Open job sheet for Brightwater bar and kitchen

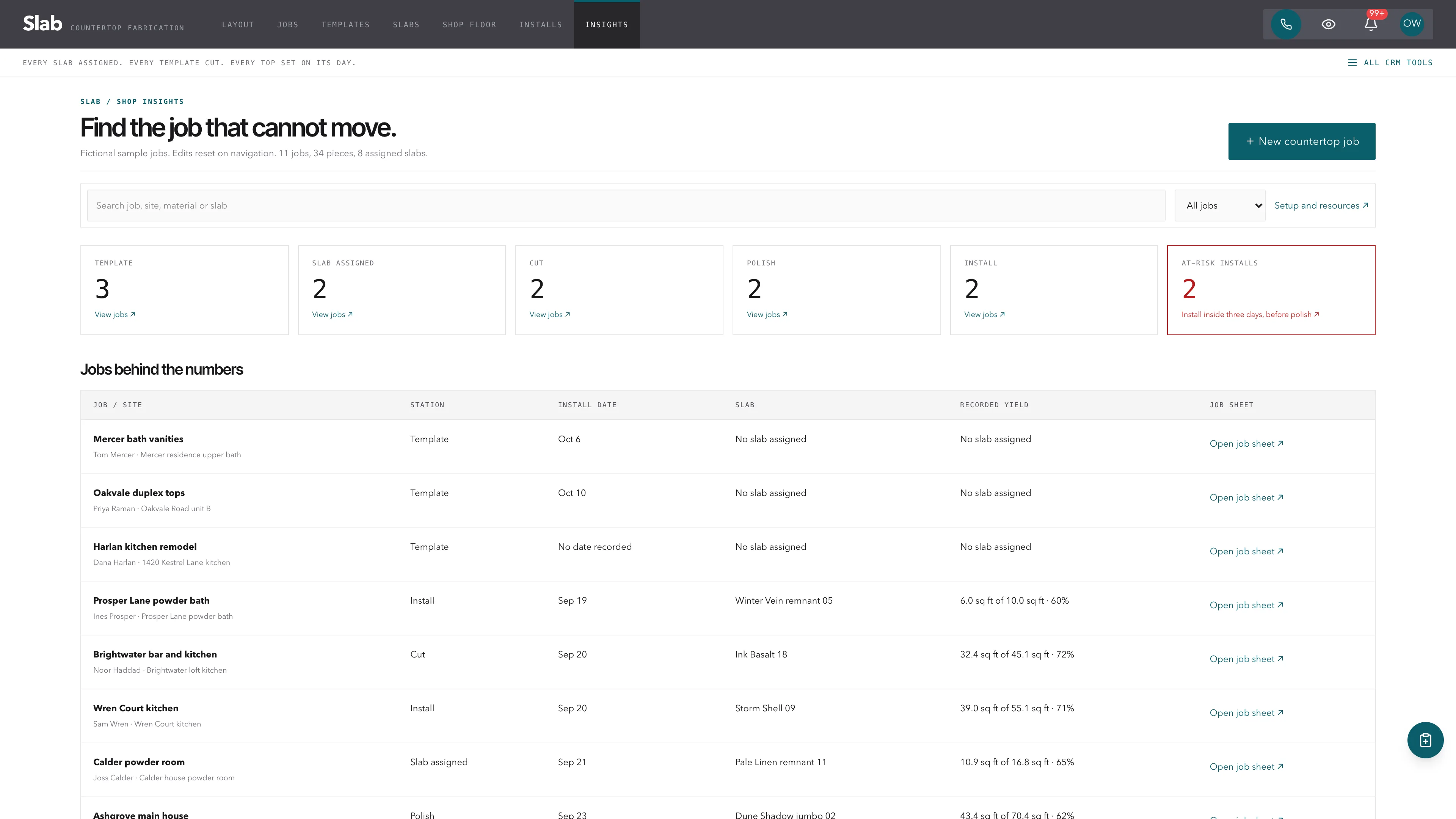tap(1246, 659)
